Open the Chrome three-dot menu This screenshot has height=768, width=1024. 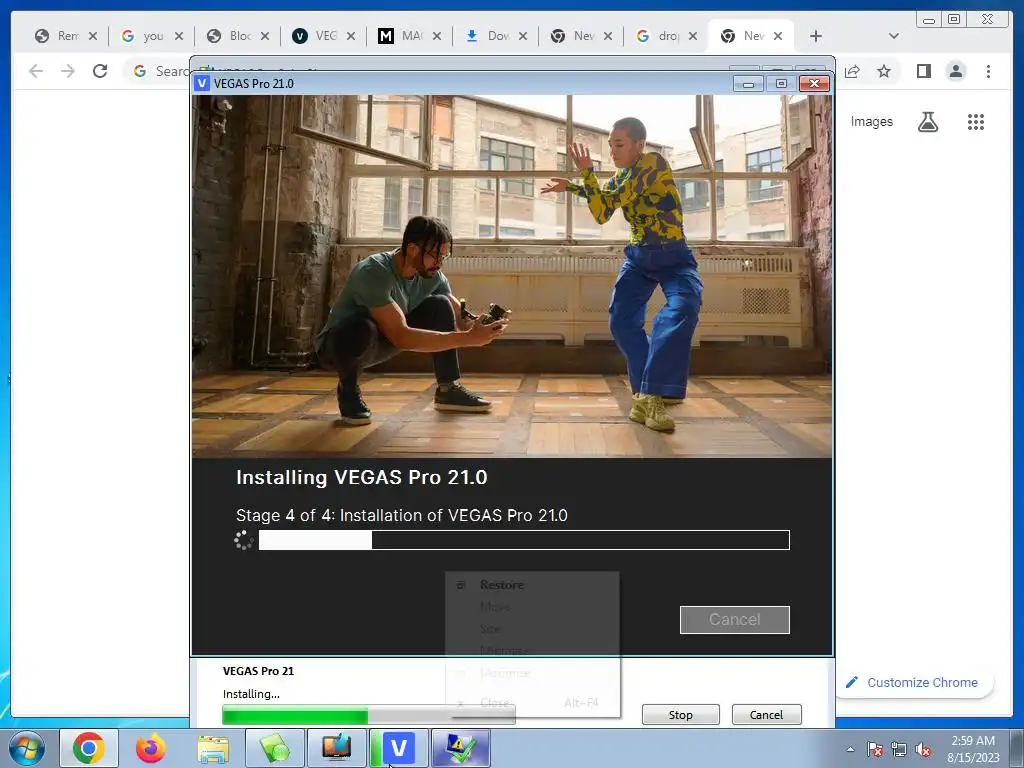988,71
